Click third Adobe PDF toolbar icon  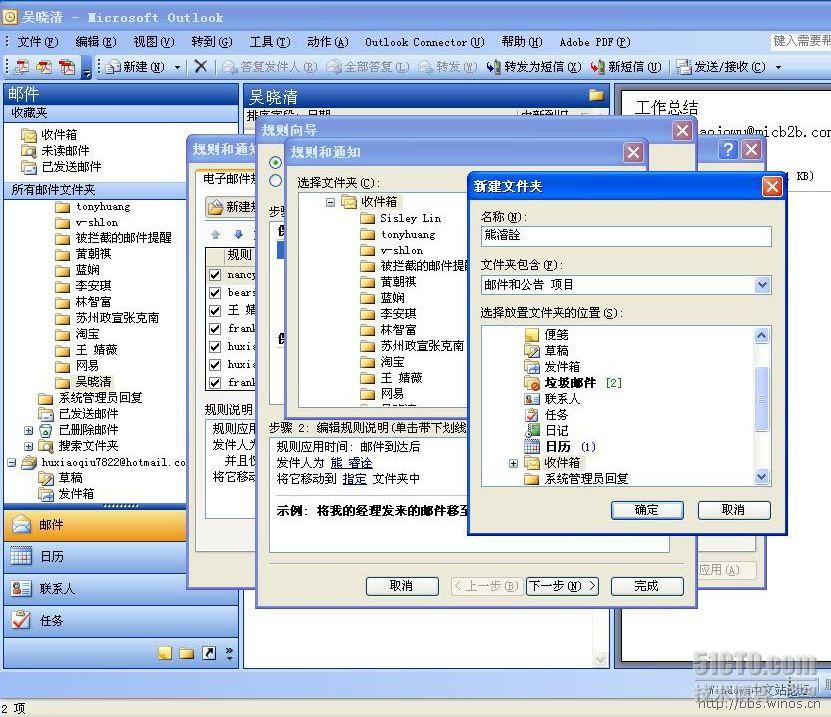(x=67, y=67)
